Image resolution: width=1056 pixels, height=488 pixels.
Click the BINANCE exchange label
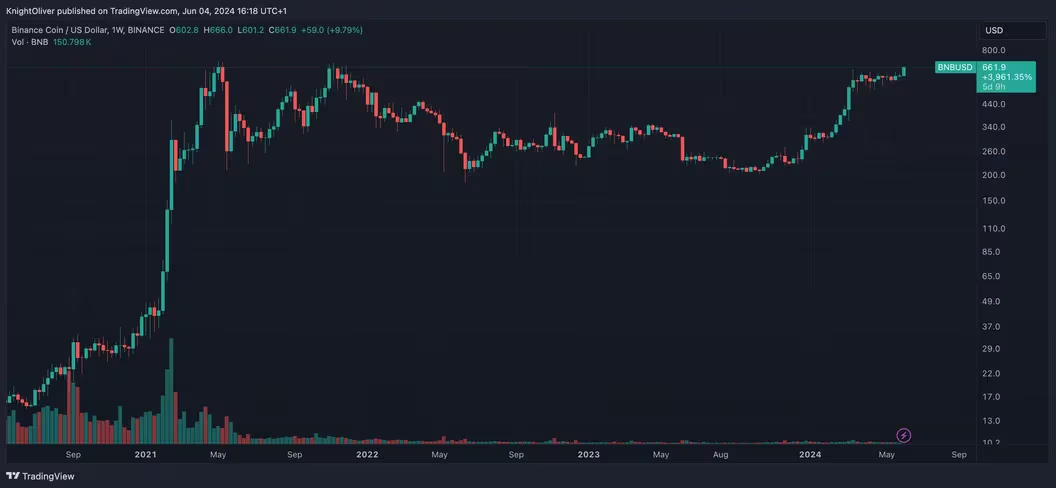coord(147,30)
